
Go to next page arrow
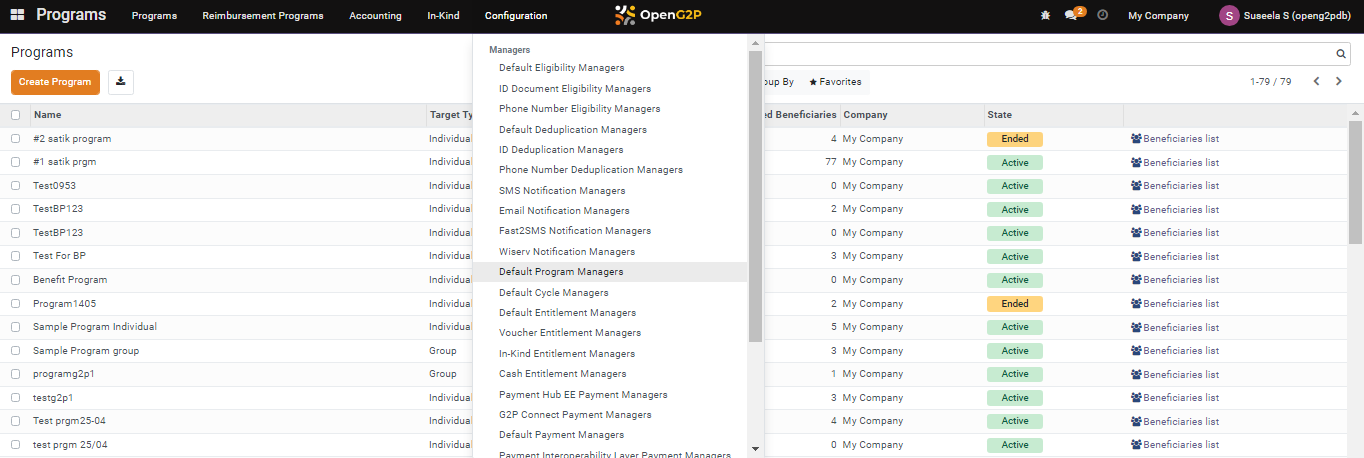(1339, 82)
